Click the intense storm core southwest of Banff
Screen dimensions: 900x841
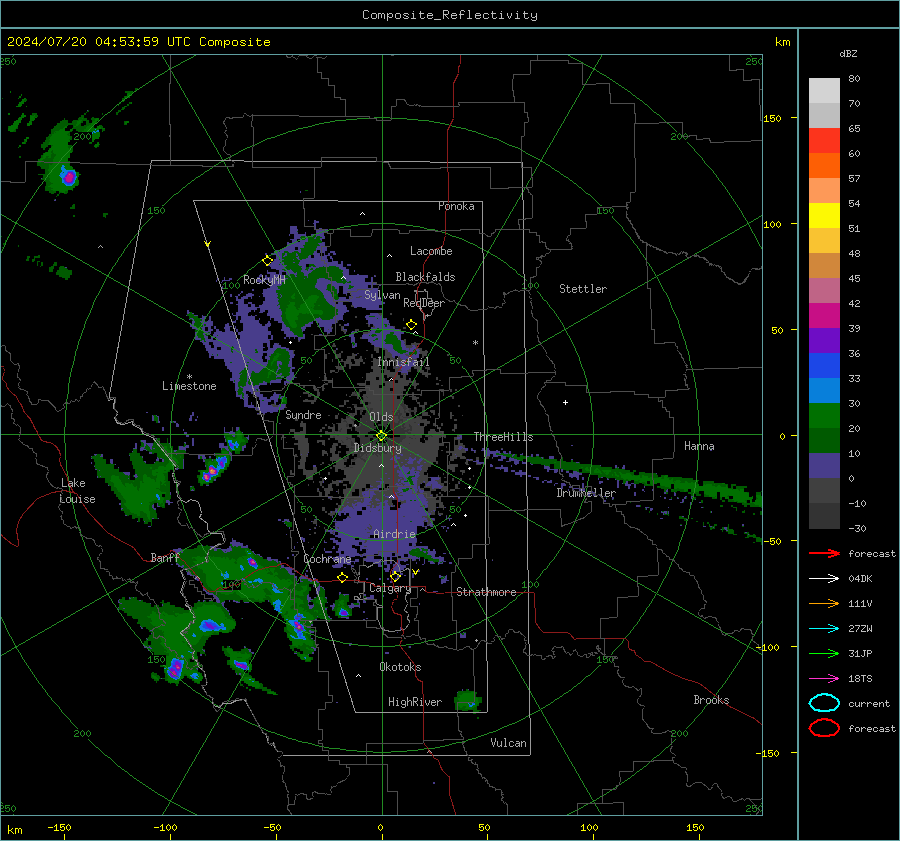pyautogui.click(x=174, y=669)
